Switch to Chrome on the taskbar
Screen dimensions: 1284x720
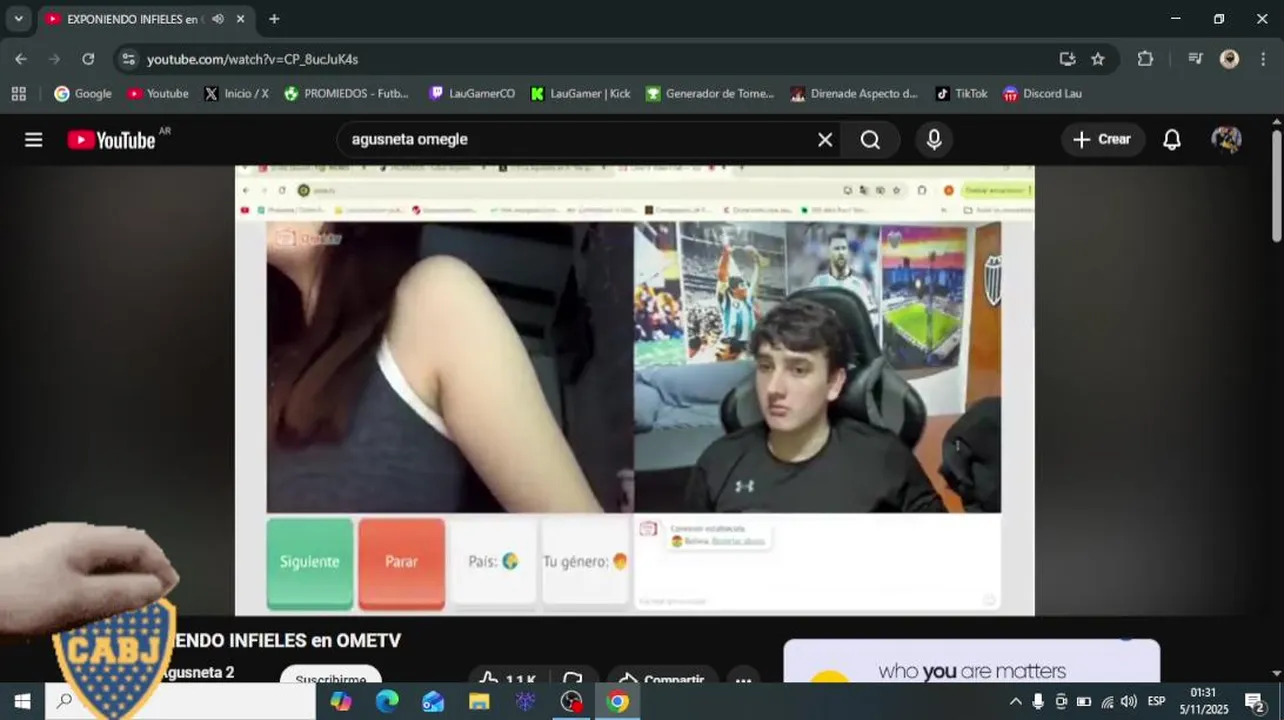[617, 701]
